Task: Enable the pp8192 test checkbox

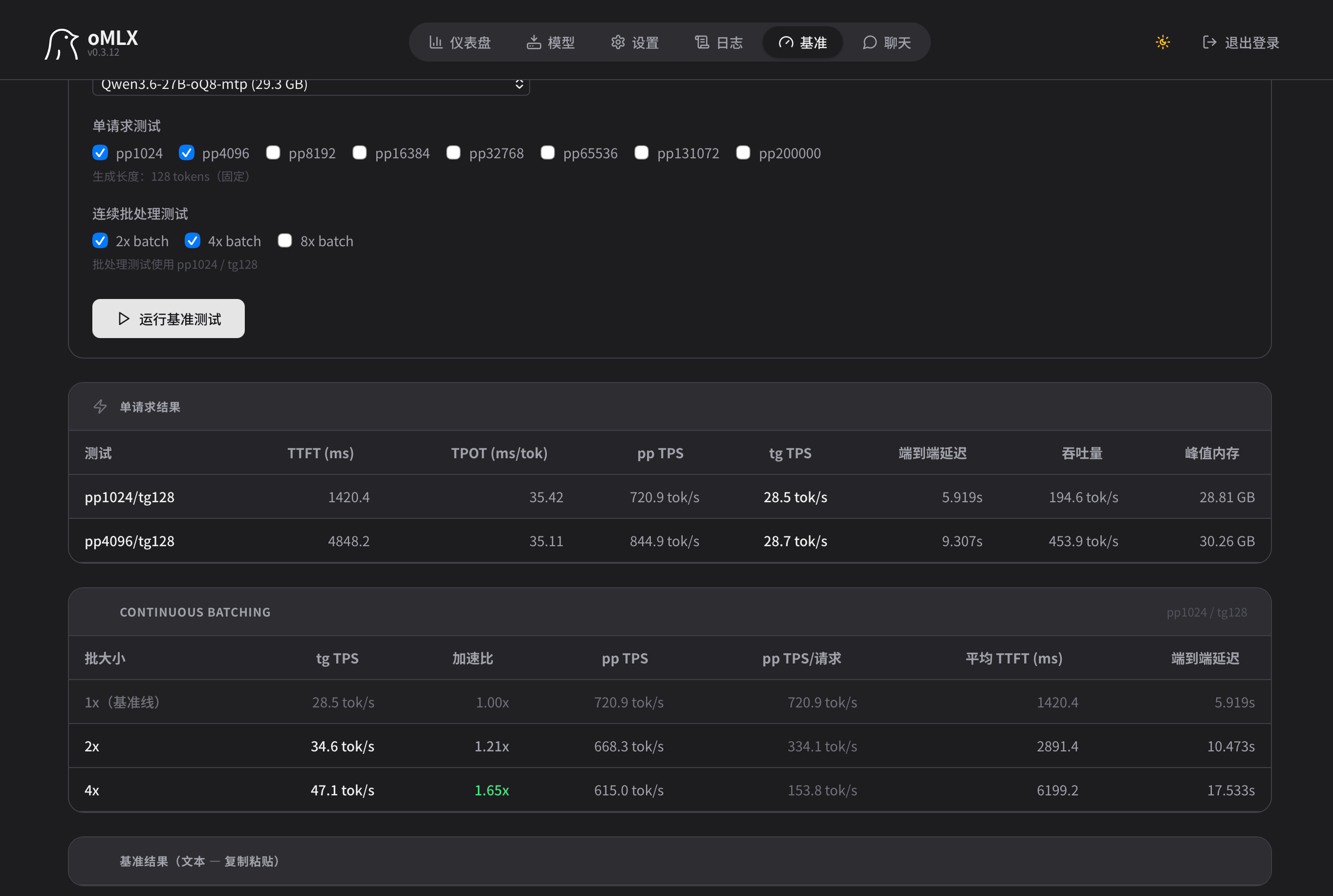Action: 273,152
